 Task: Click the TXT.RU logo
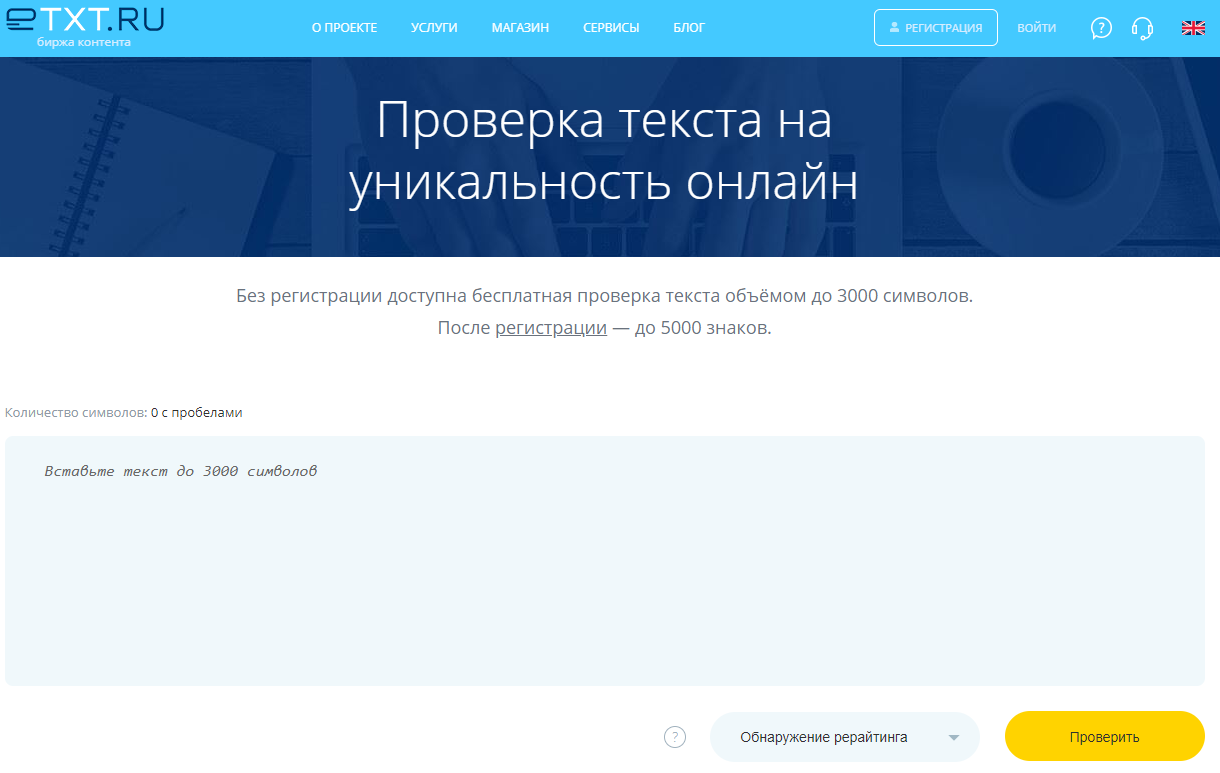(85, 20)
